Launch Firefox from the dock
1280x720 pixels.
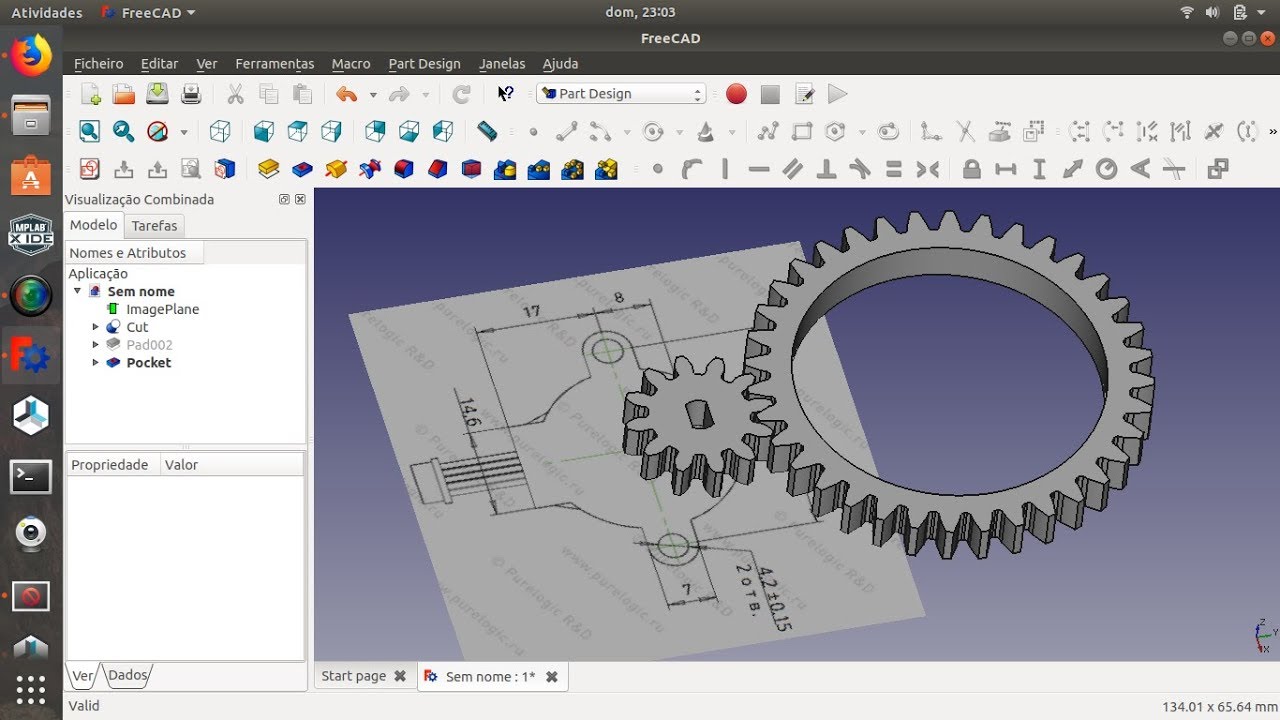tap(31, 56)
